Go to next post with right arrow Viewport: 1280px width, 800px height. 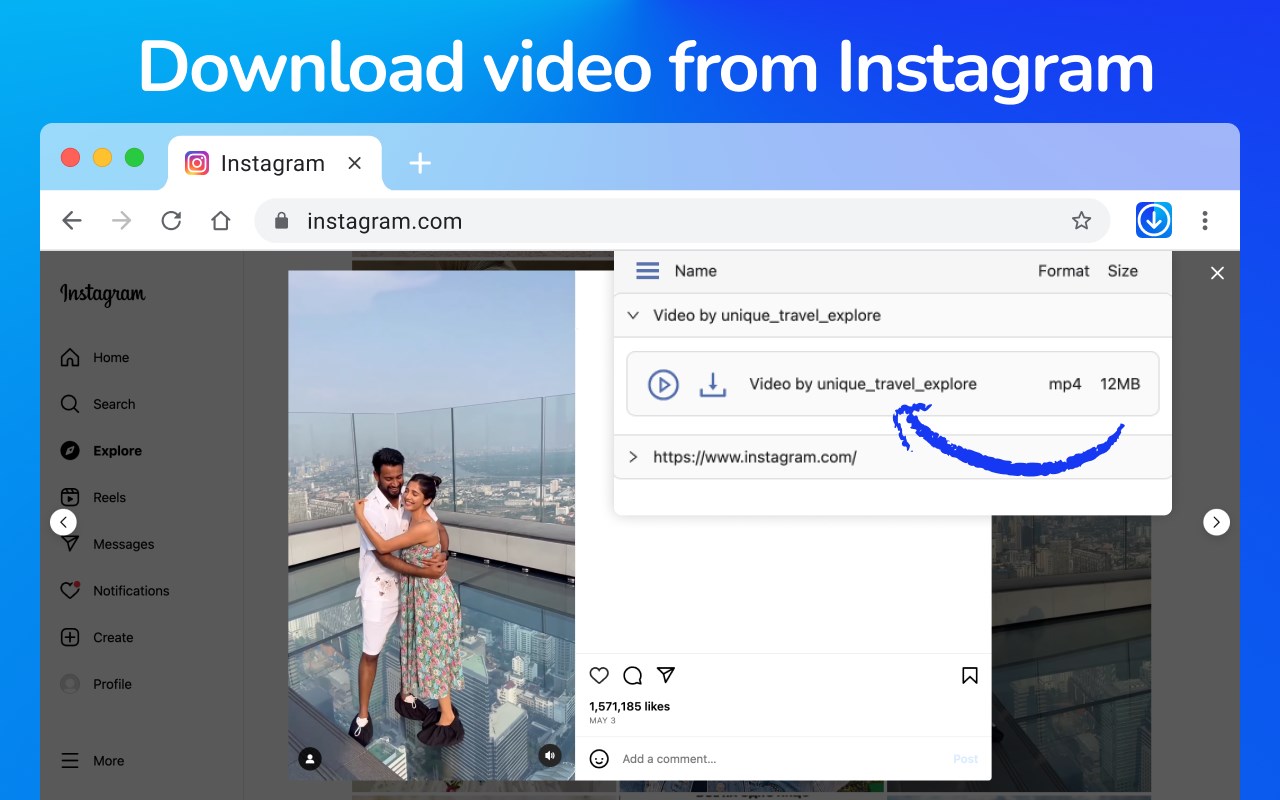click(1216, 522)
